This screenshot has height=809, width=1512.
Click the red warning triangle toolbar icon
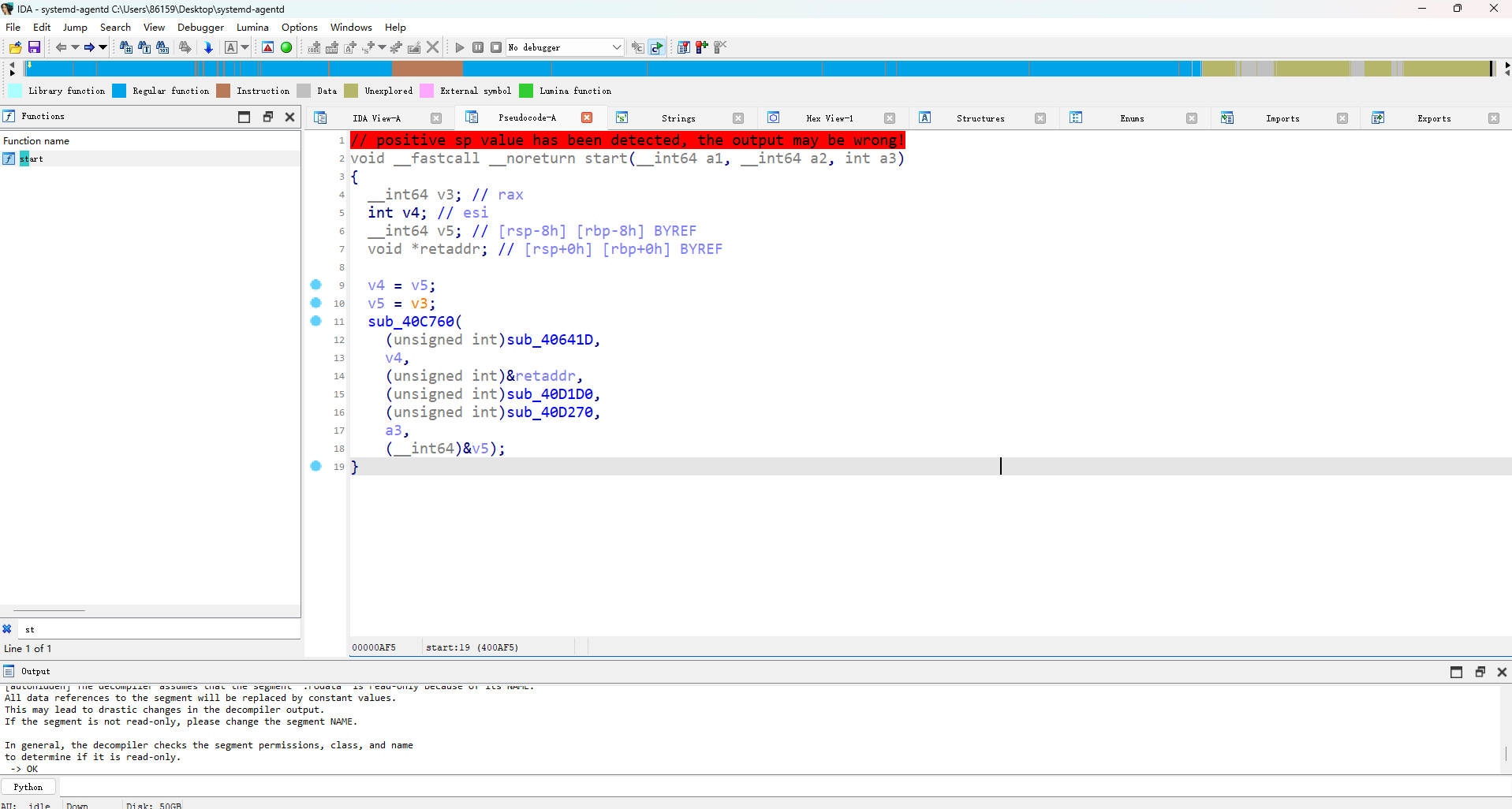(268, 47)
